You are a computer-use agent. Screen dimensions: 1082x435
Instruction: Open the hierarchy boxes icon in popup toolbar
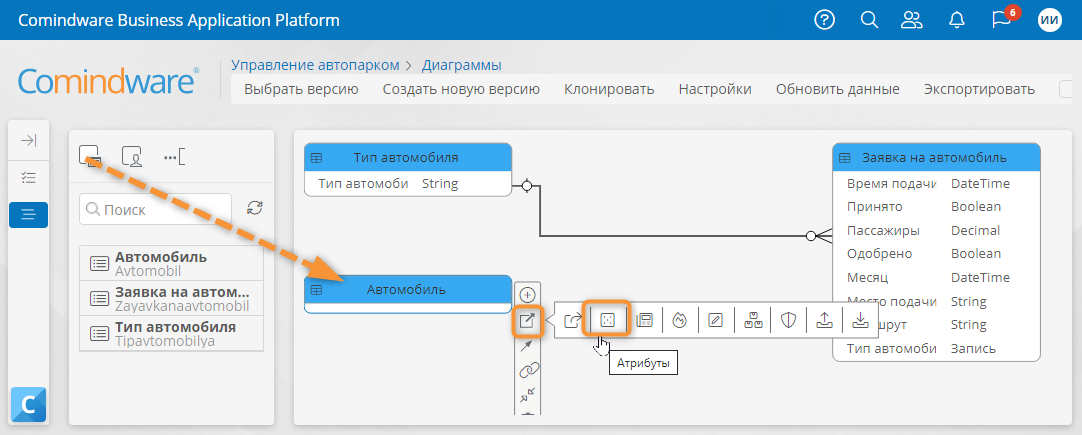[752, 320]
